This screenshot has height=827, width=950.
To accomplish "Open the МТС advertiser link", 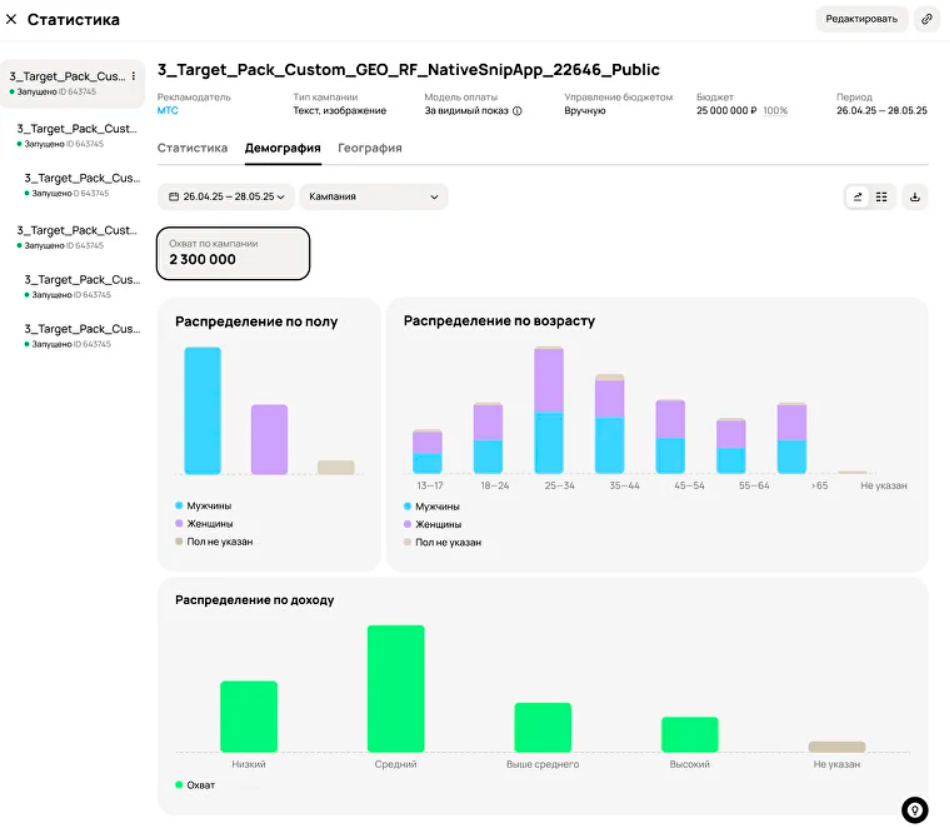I will point(167,111).
